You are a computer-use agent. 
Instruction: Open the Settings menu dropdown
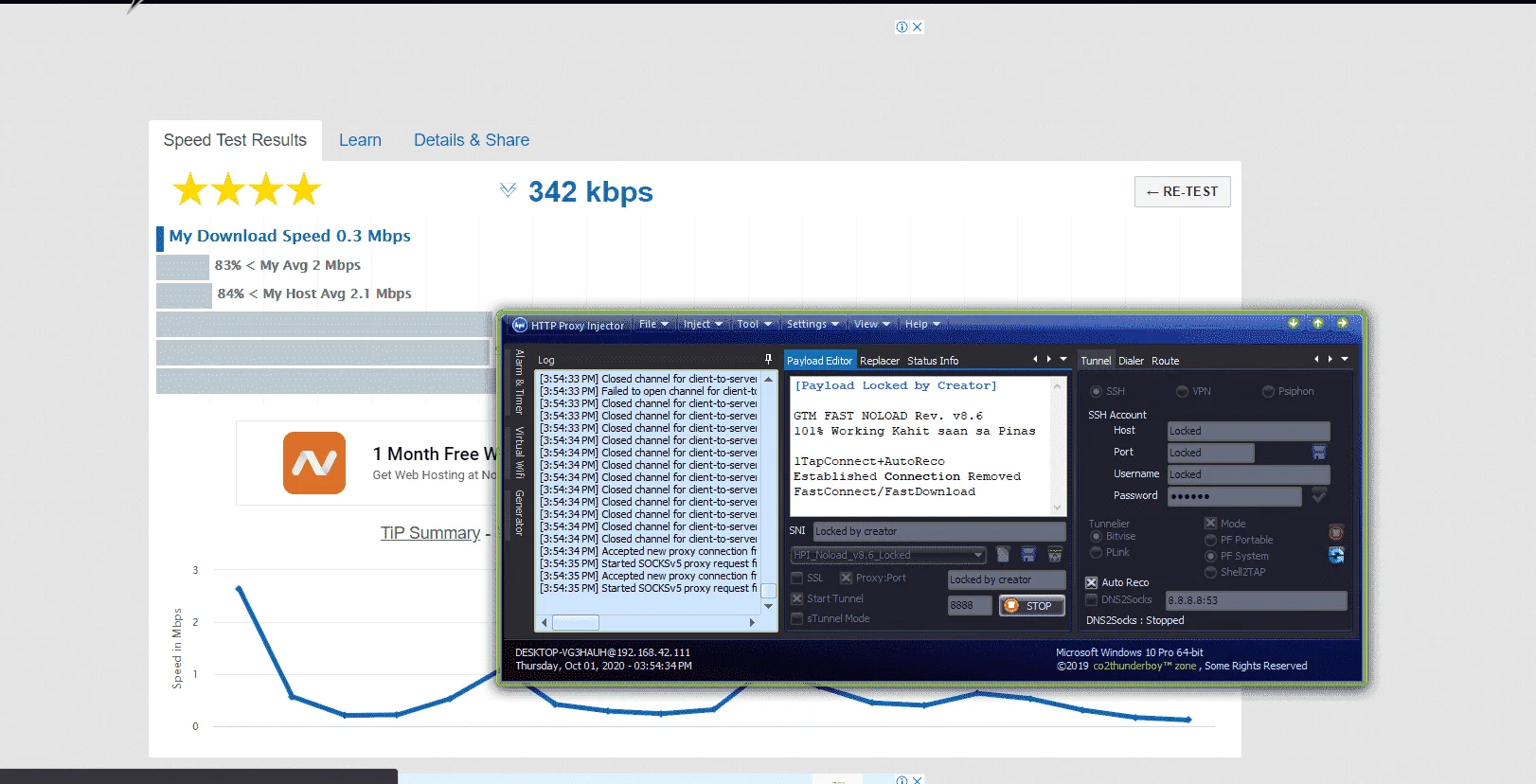813,324
